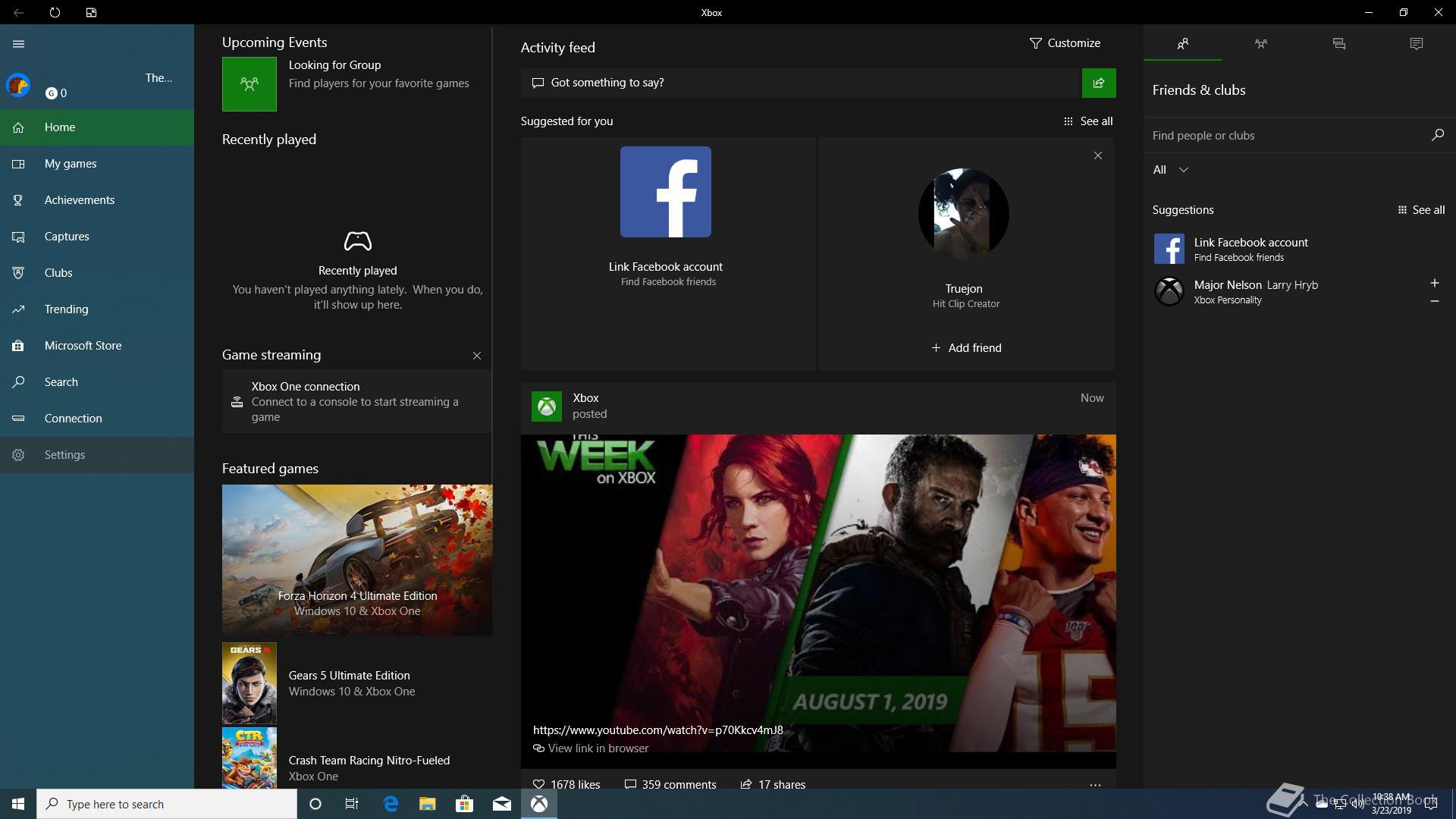Screen dimensions: 1456x819
Task: Add Major Nelson with the plus icon
Action: (1434, 283)
